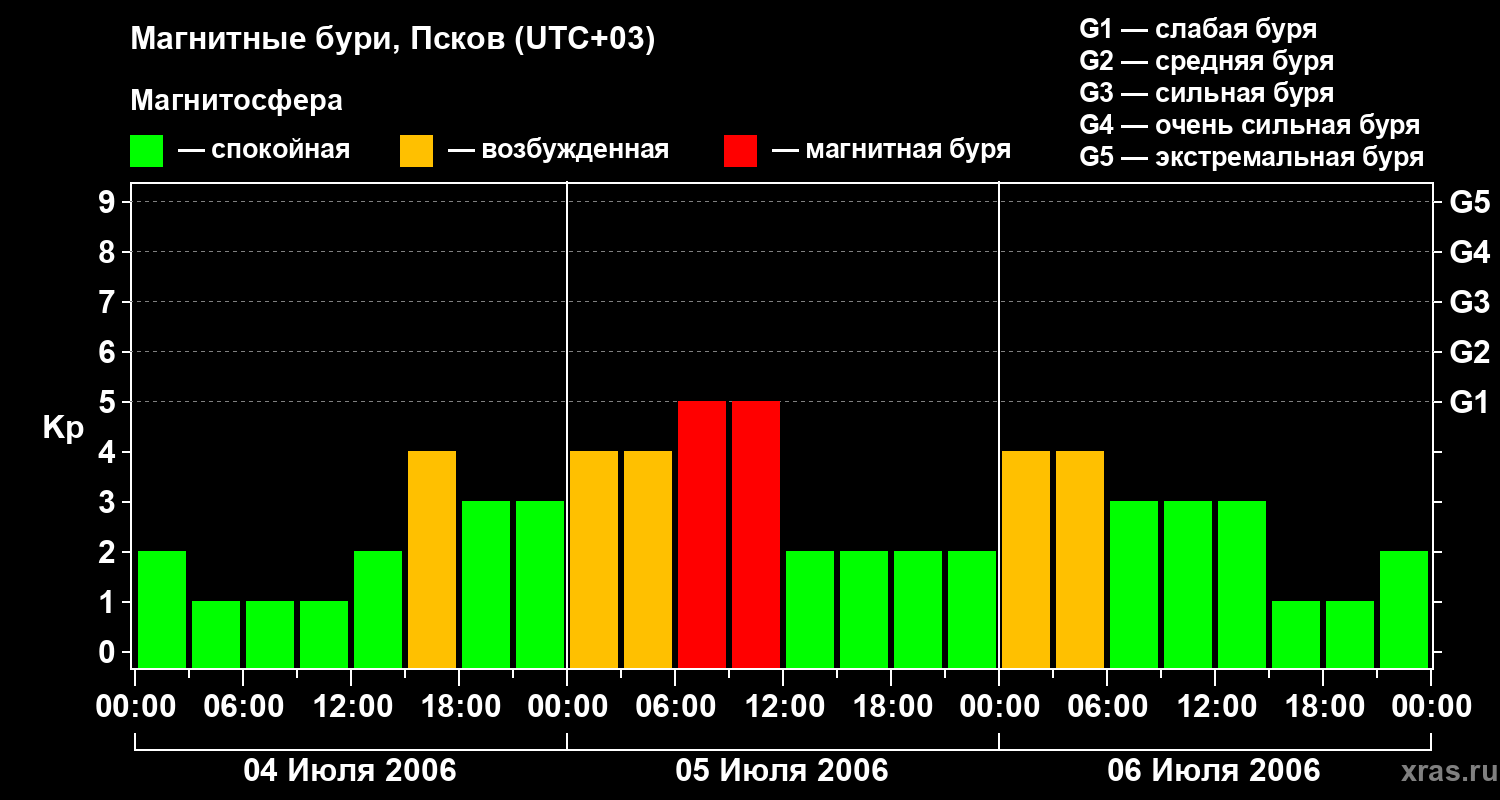Viewport: 1500px width, 800px height.
Task: Click the first orange bar on 05 July
Action: click(594, 559)
